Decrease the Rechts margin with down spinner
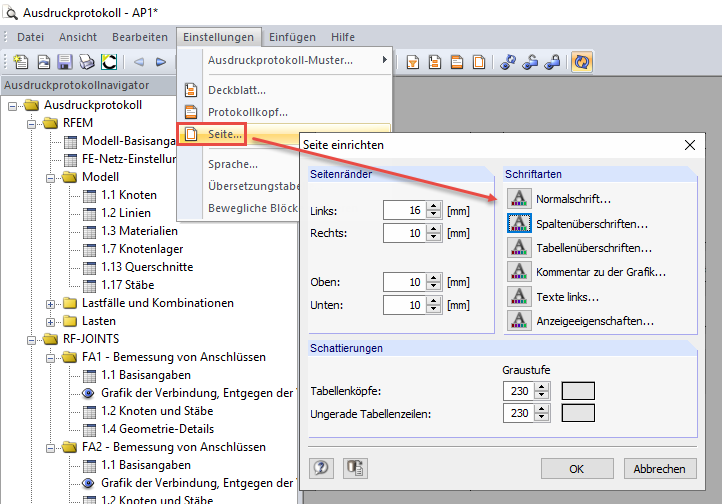Screen dimensions: 722x504 pyautogui.click(x=434, y=238)
